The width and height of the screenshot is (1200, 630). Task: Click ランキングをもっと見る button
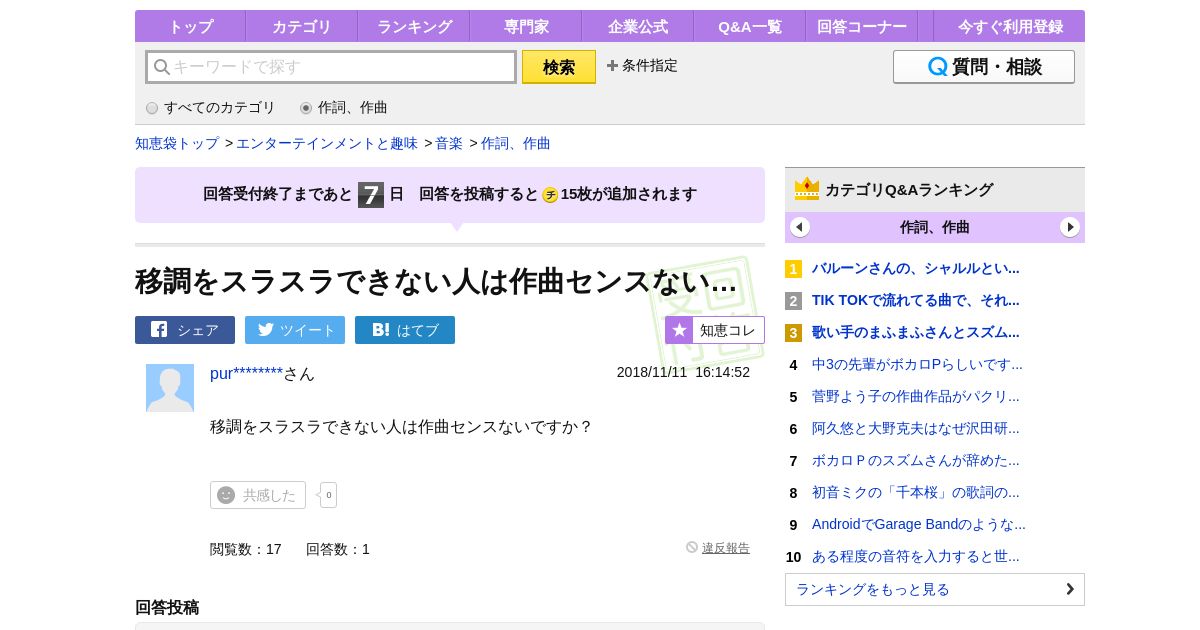pyautogui.click(x=935, y=589)
